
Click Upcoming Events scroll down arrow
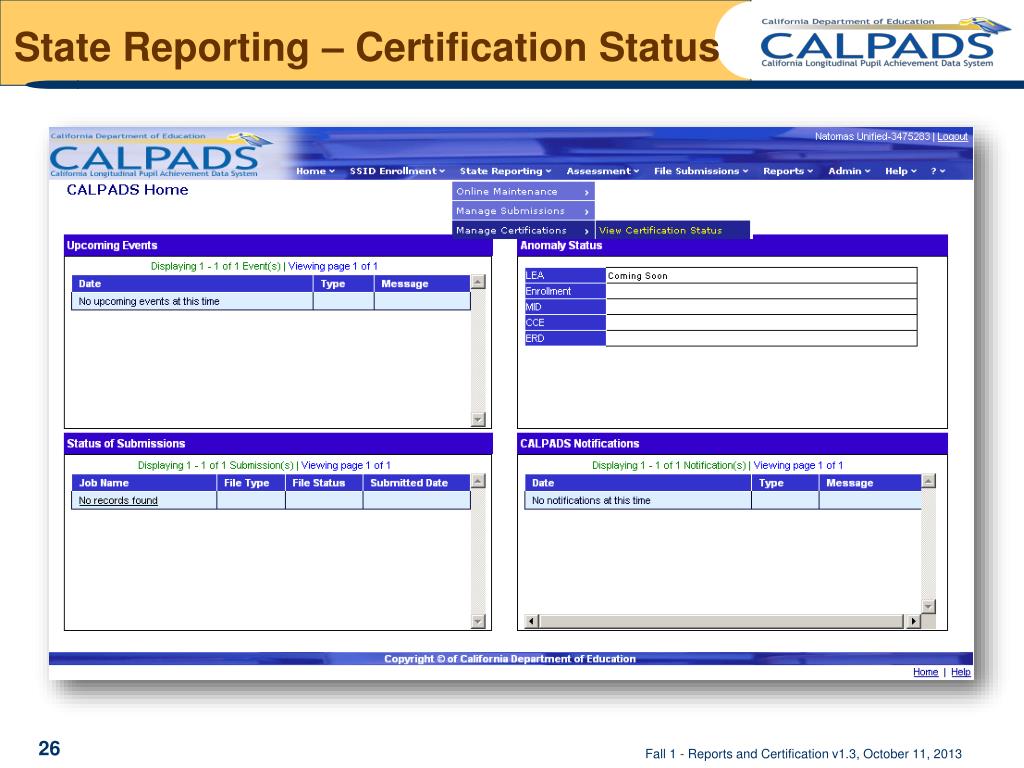478,419
